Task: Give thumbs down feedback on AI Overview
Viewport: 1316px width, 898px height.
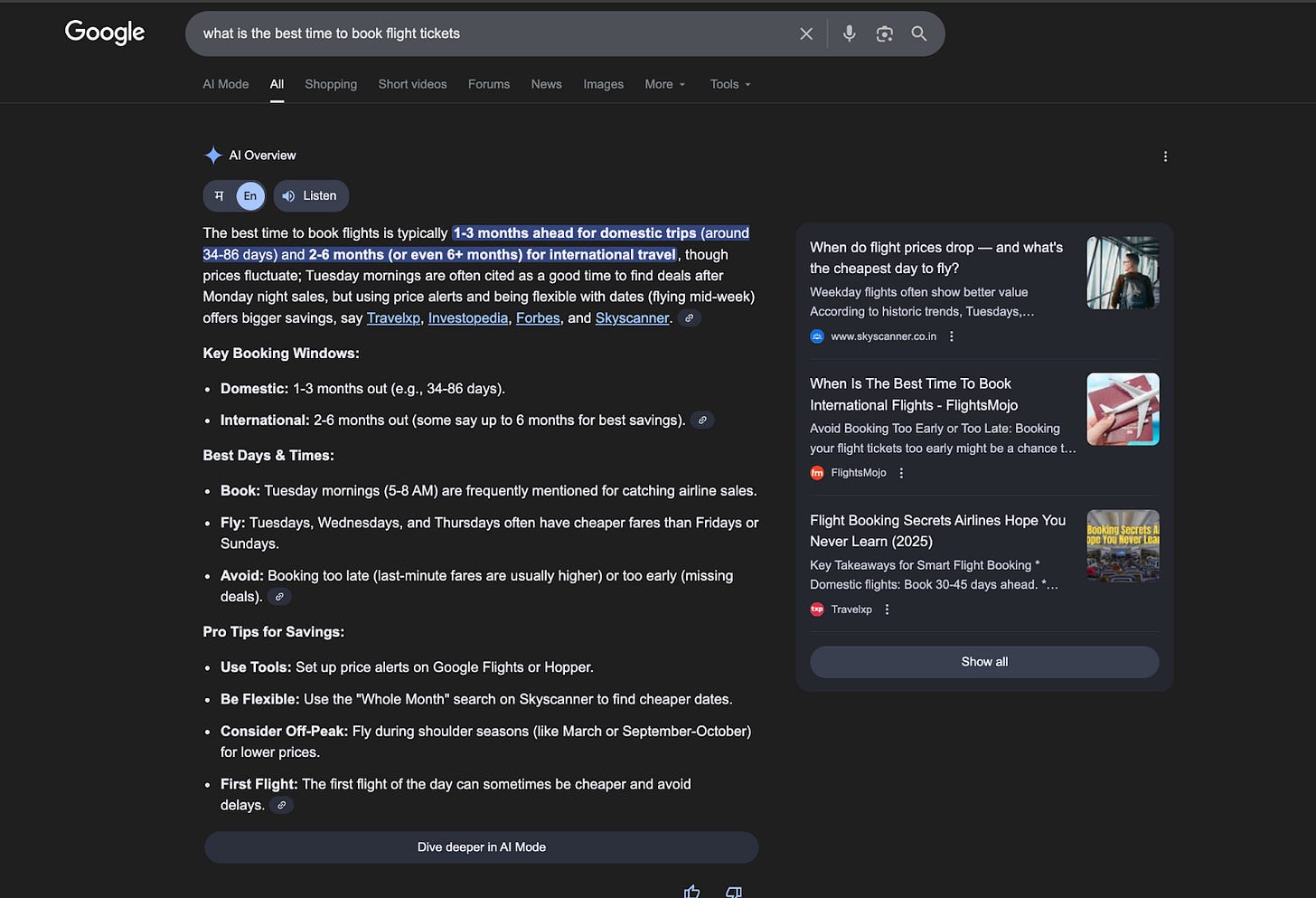Action: (734, 892)
